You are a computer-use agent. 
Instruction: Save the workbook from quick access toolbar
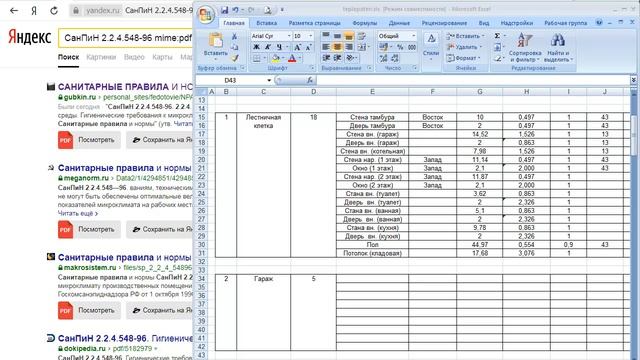click(225, 10)
